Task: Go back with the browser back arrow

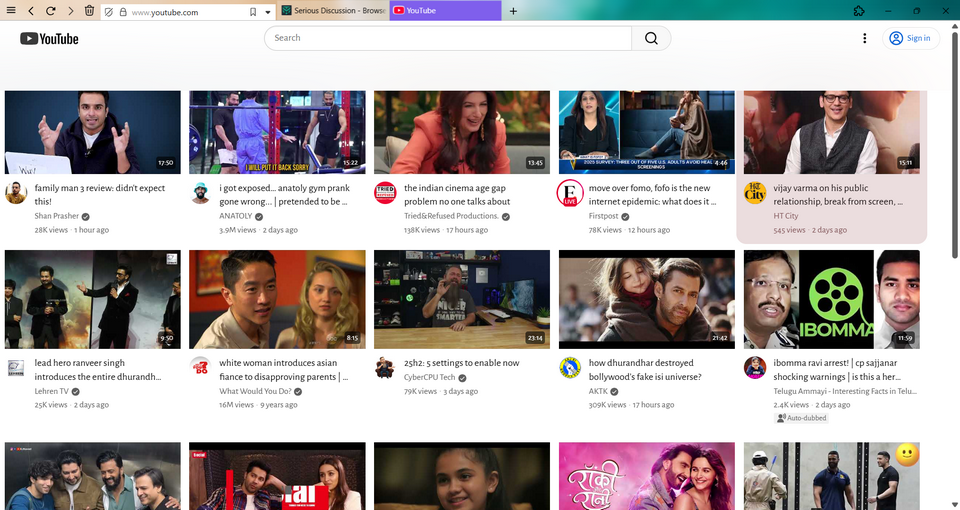Action: point(31,11)
